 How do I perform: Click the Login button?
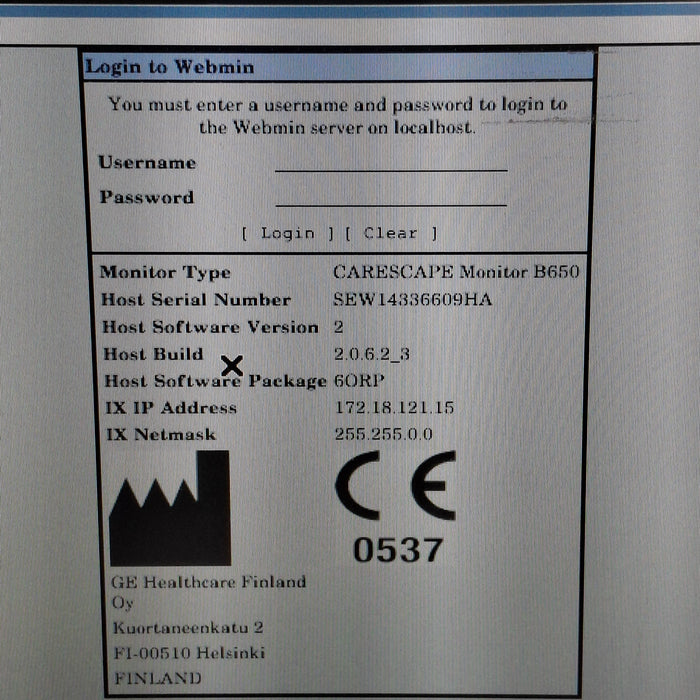(288, 233)
